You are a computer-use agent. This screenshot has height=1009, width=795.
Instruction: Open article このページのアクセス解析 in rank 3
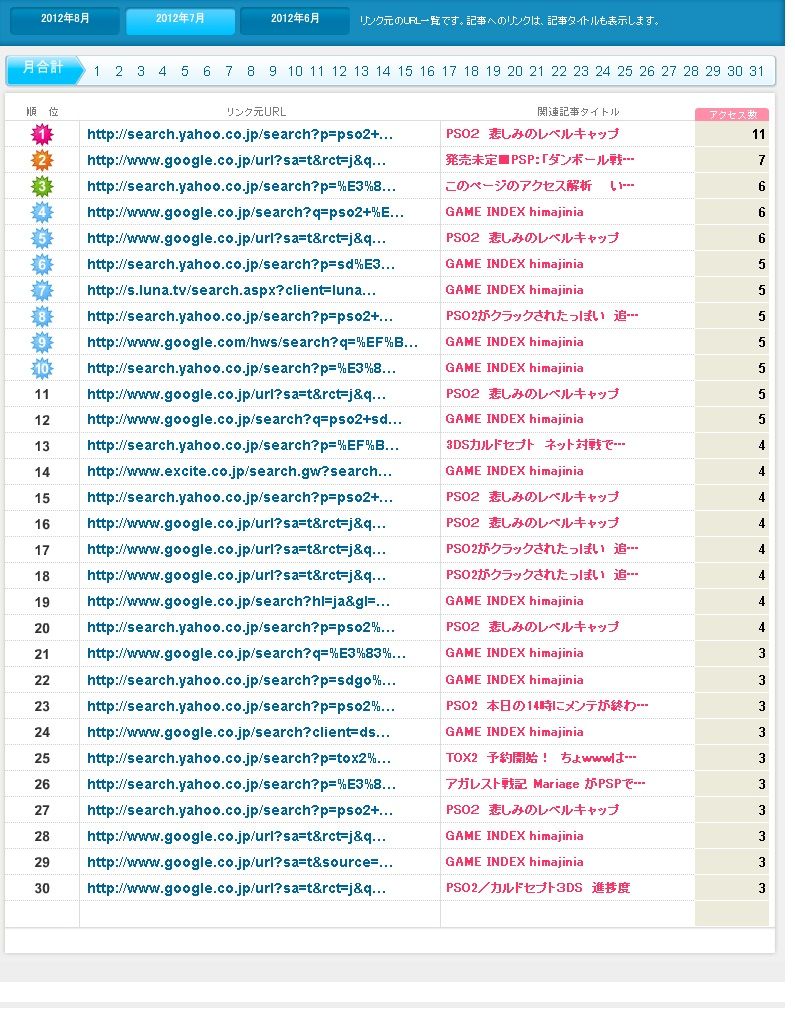[x=539, y=186]
